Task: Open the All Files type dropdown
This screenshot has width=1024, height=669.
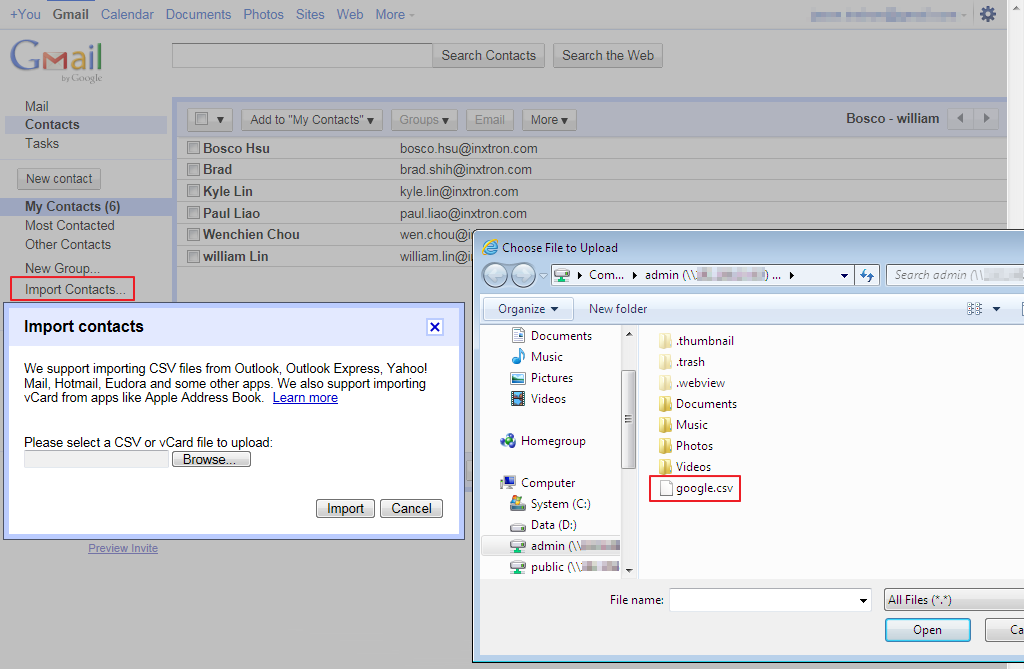Action: (x=950, y=600)
